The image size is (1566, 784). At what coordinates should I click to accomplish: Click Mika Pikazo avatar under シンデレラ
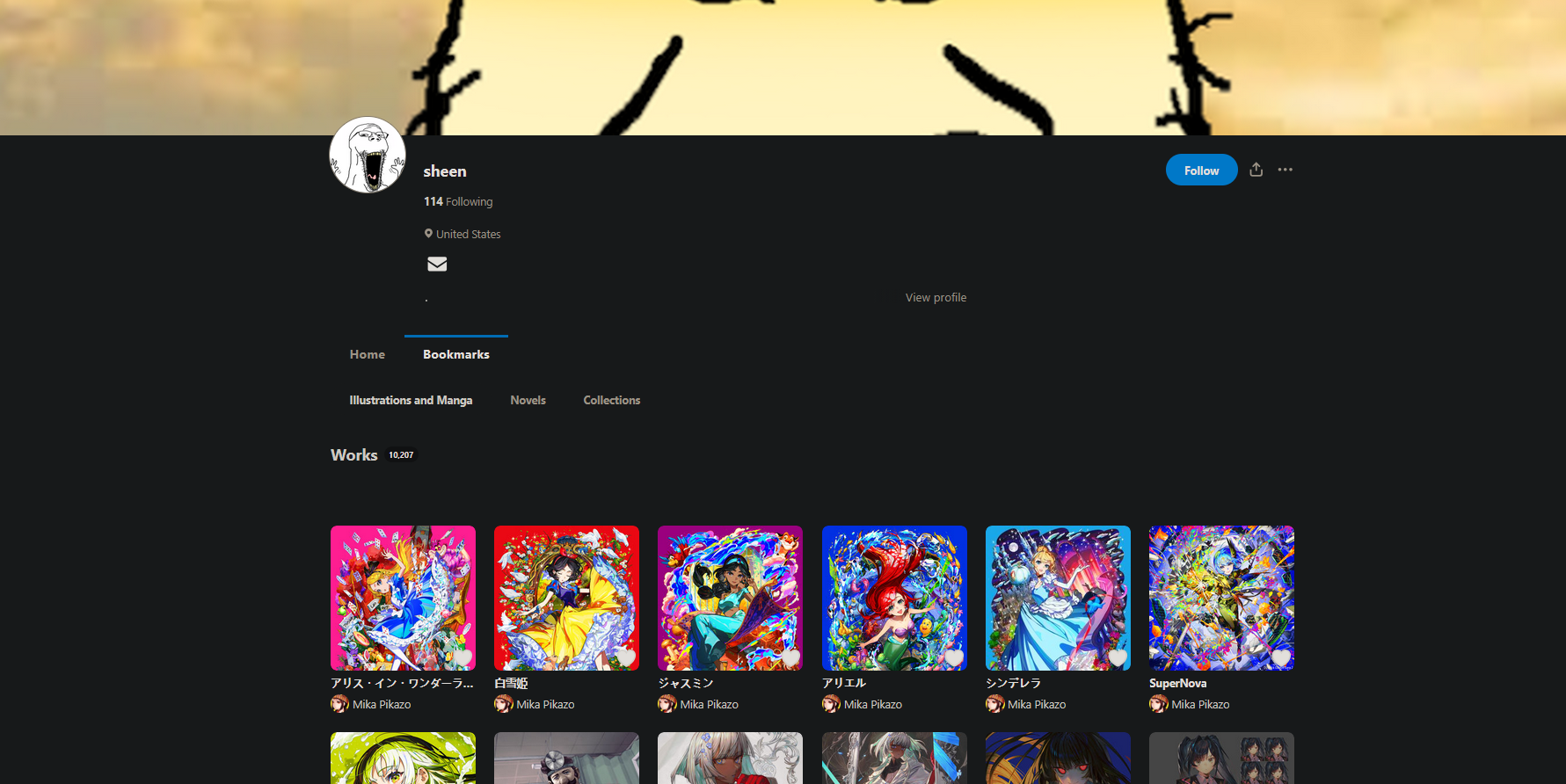coord(994,704)
